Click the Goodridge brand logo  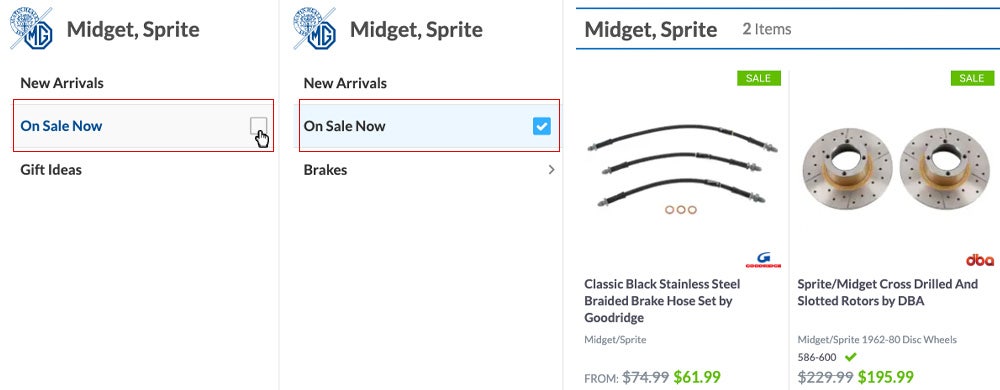(763, 260)
